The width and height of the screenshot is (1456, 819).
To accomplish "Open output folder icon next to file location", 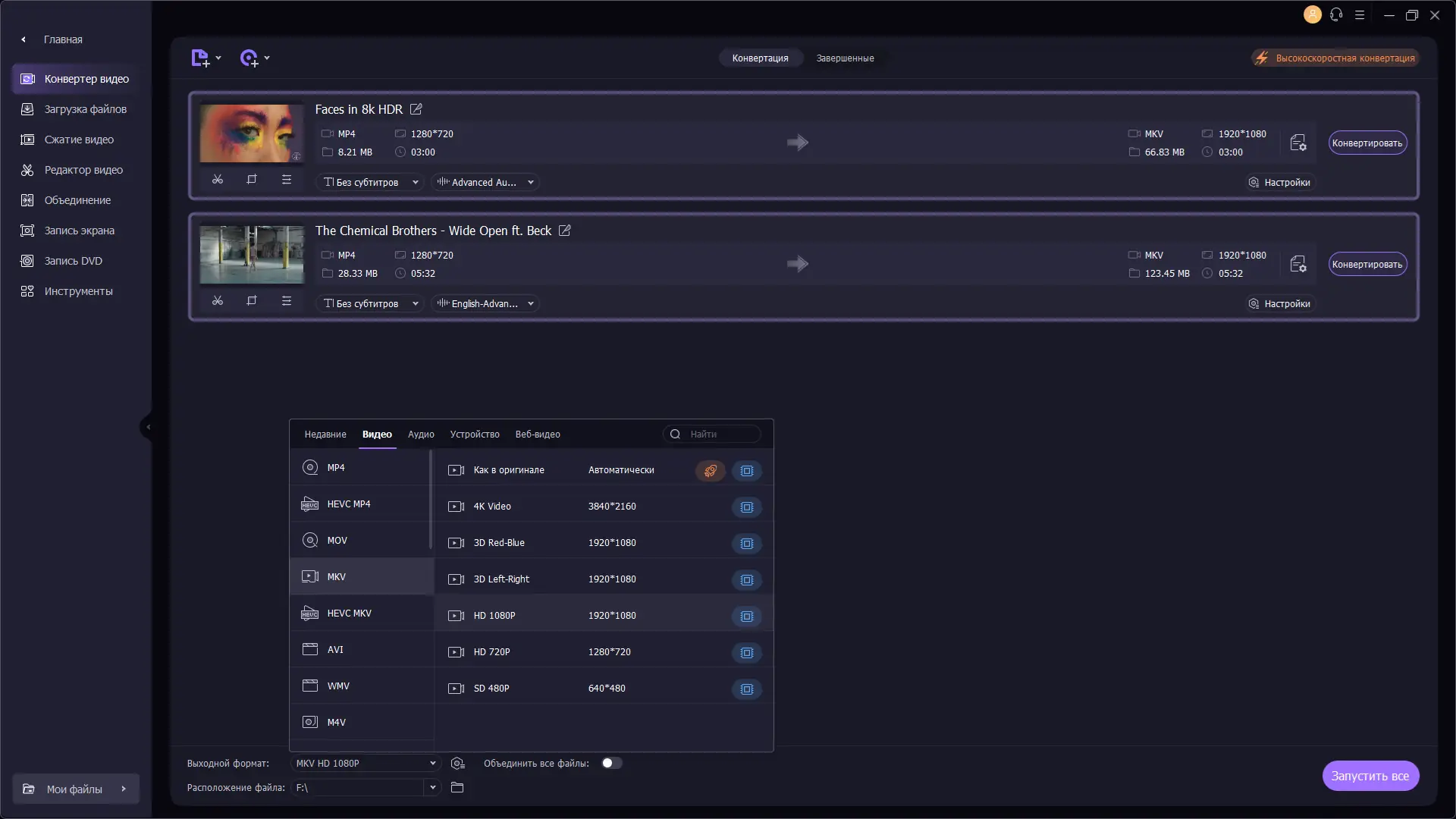I will [x=457, y=788].
